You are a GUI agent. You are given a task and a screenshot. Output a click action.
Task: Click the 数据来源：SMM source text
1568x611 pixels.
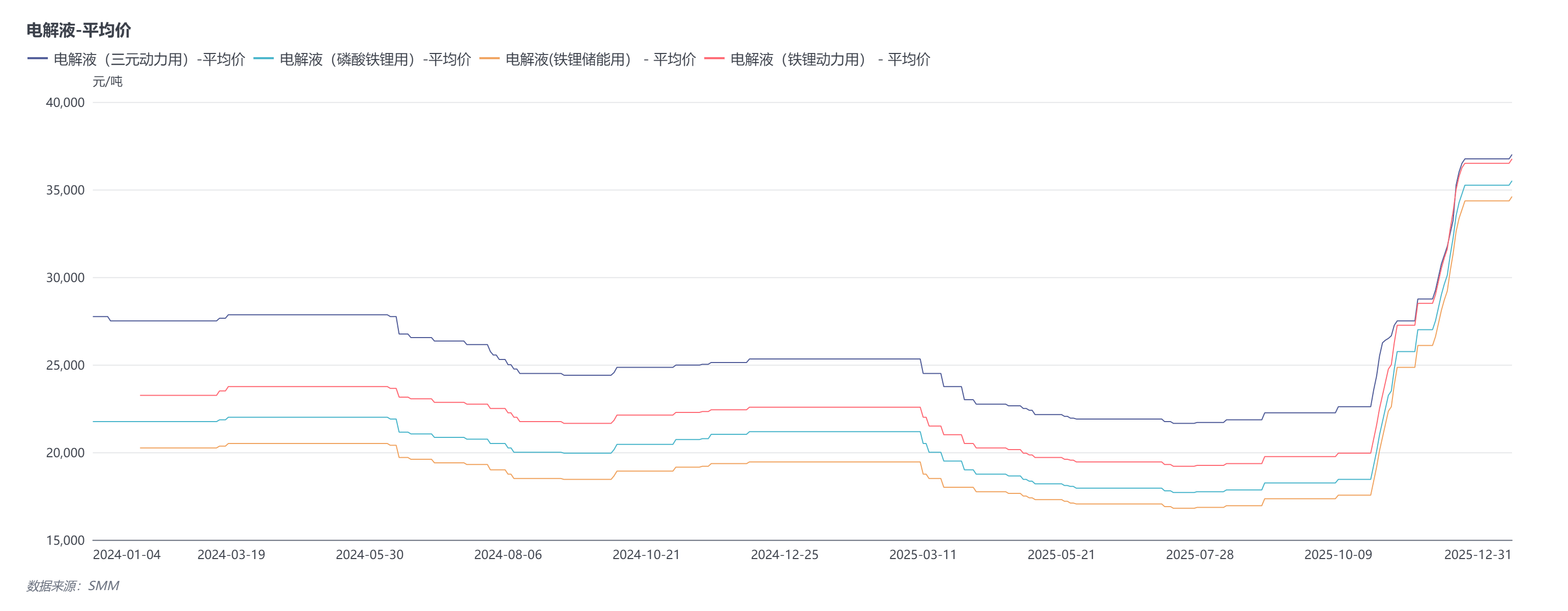(72, 586)
